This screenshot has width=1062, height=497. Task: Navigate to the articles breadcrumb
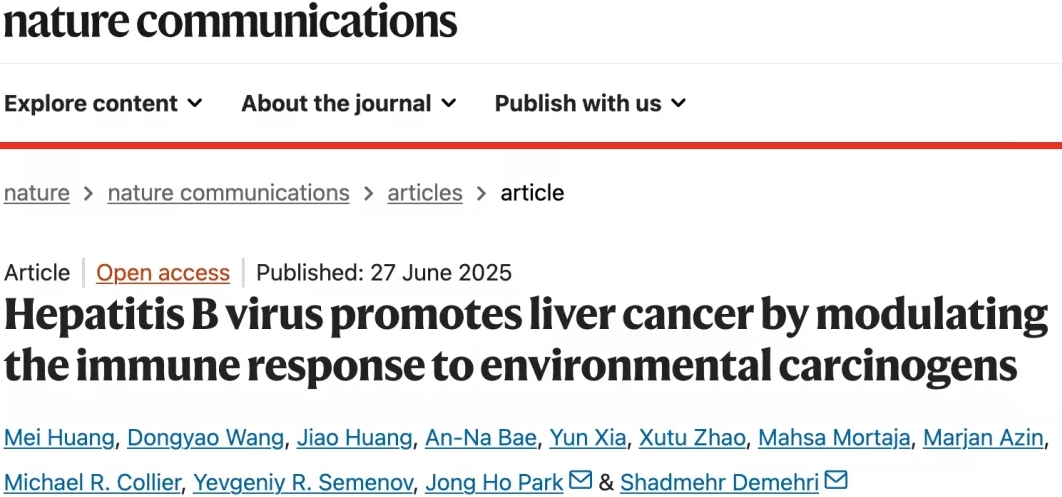point(425,193)
